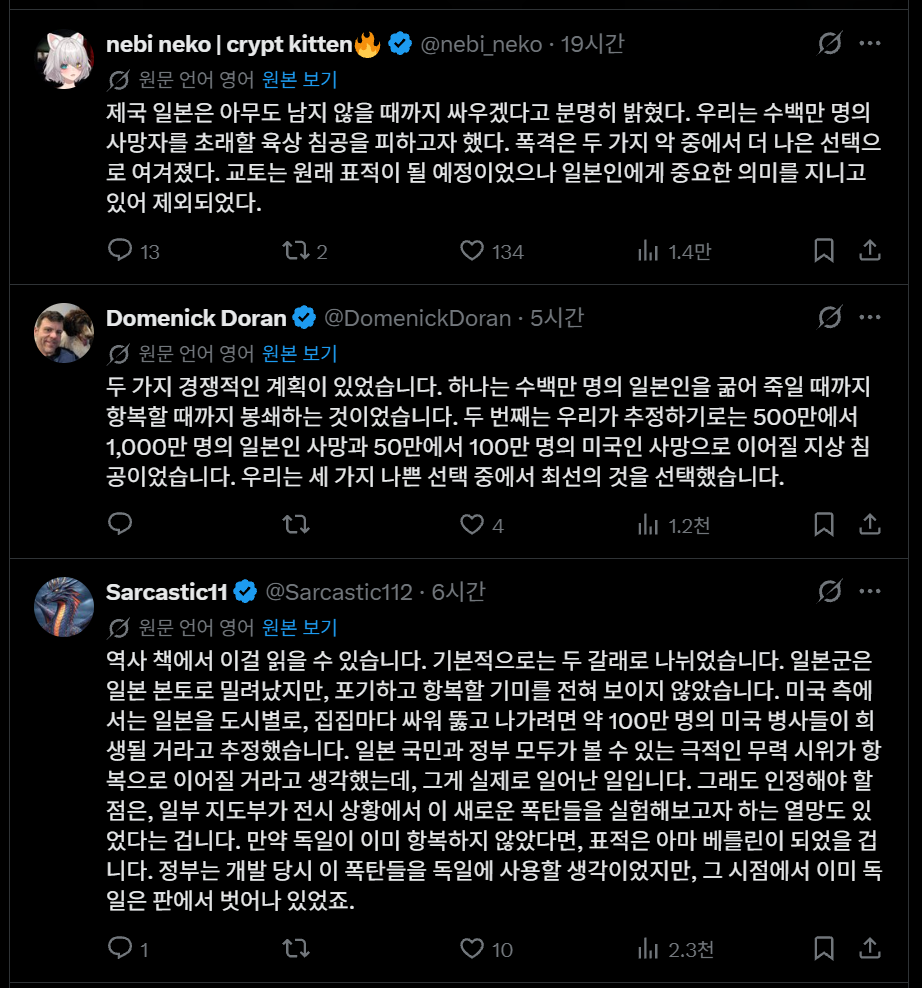
Task: Click '원본 보기' on Sarcastic11's tweet
Action: 299,628
